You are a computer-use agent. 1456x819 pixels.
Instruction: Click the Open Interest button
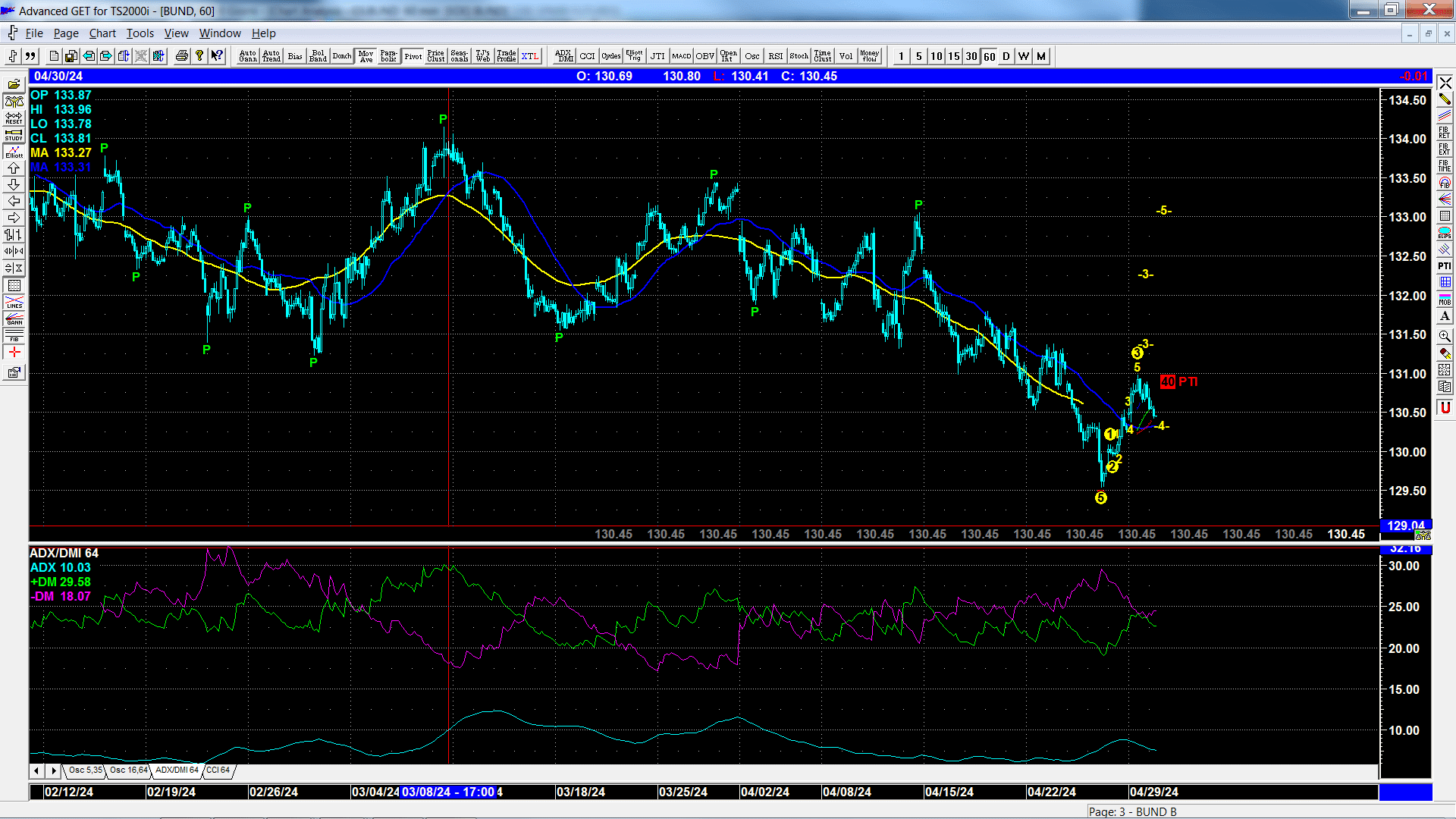point(729,56)
